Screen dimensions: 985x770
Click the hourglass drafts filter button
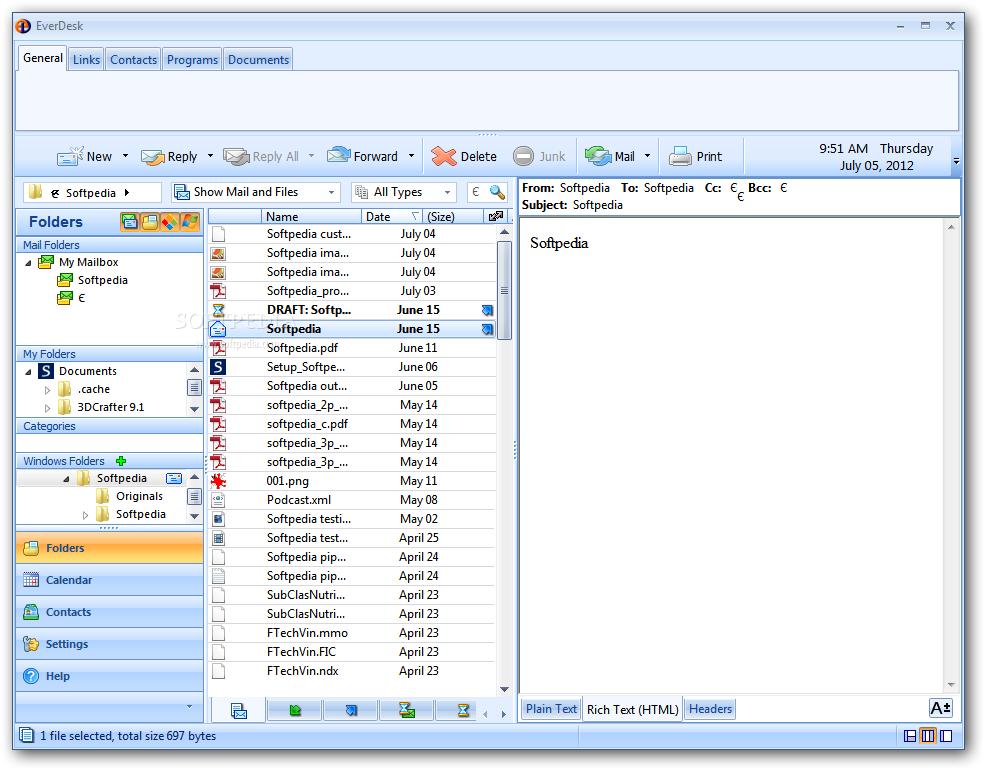pos(463,710)
